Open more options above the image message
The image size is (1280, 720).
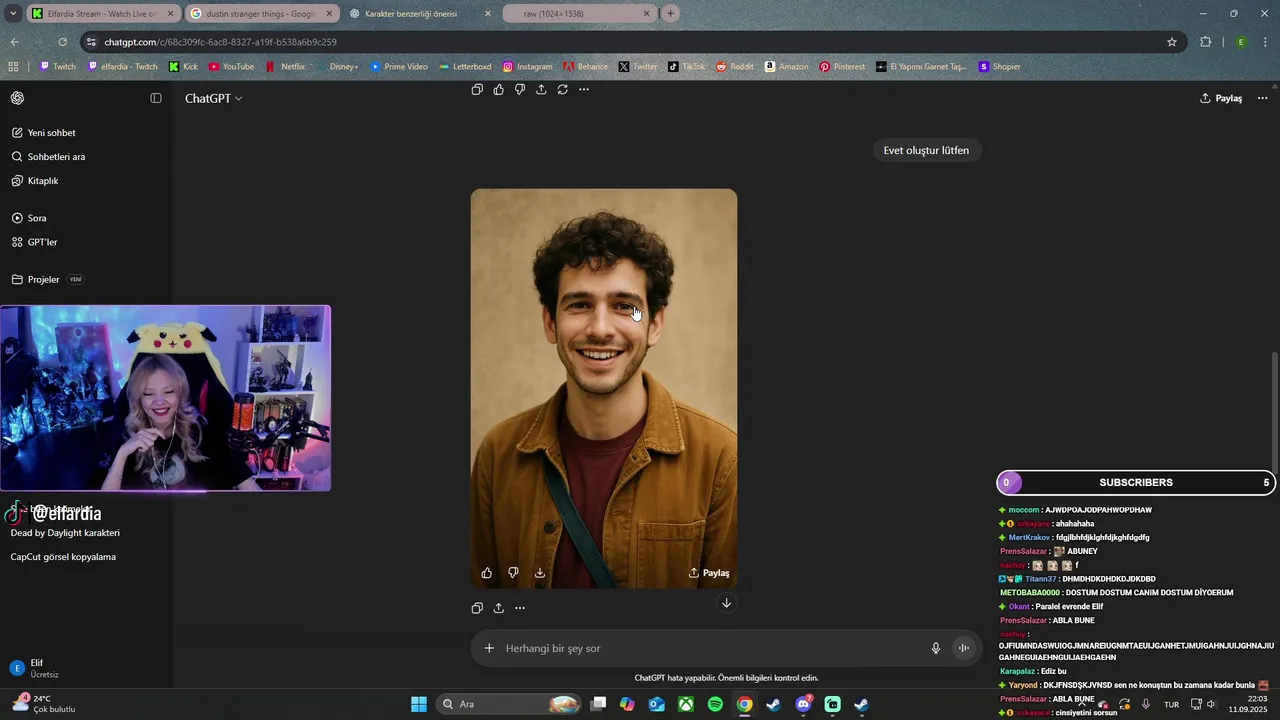[x=584, y=89]
